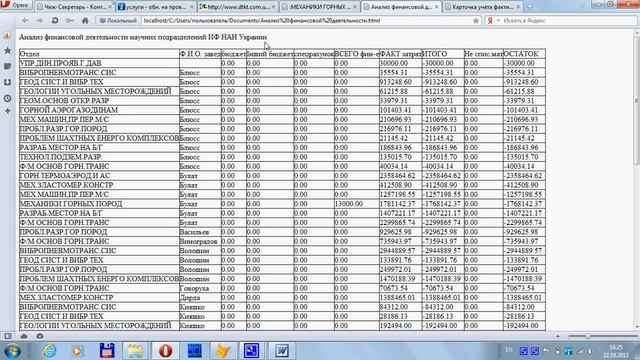Open the Bookmarks star sidebar panel
The image size is (640, 360).
pos(7,51)
